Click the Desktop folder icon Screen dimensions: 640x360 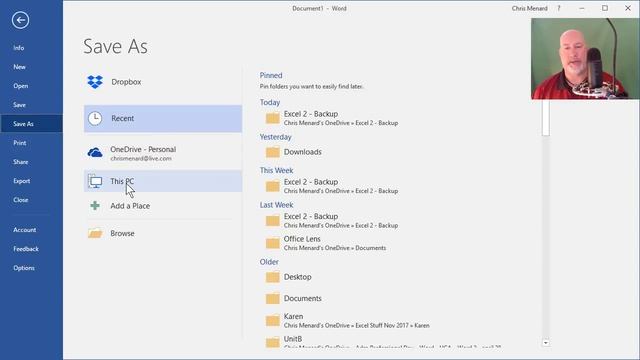click(x=272, y=277)
